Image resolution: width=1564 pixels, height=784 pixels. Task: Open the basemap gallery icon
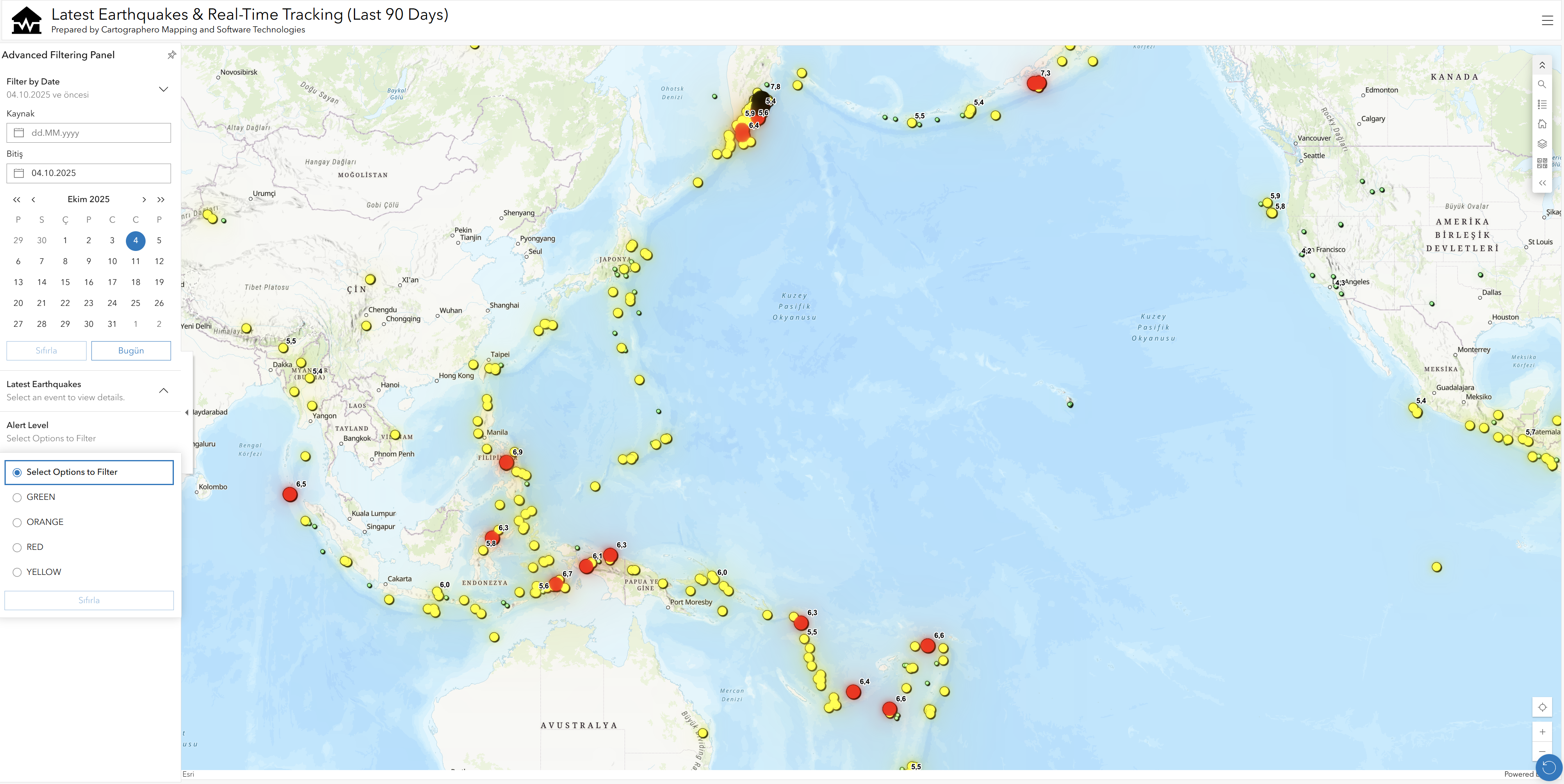[x=1542, y=163]
